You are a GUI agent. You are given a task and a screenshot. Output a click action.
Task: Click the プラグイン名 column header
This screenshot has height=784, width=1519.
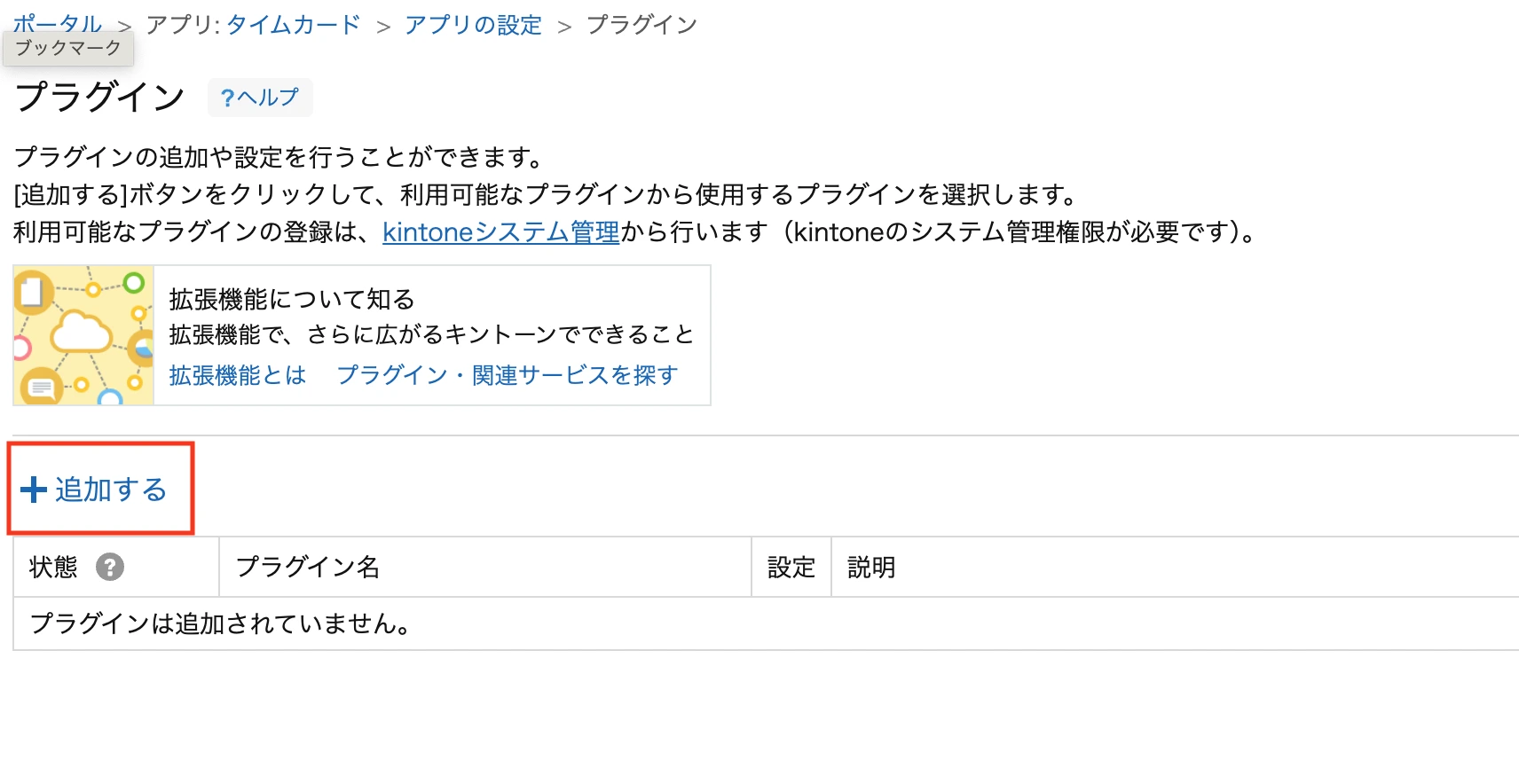(x=485, y=567)
